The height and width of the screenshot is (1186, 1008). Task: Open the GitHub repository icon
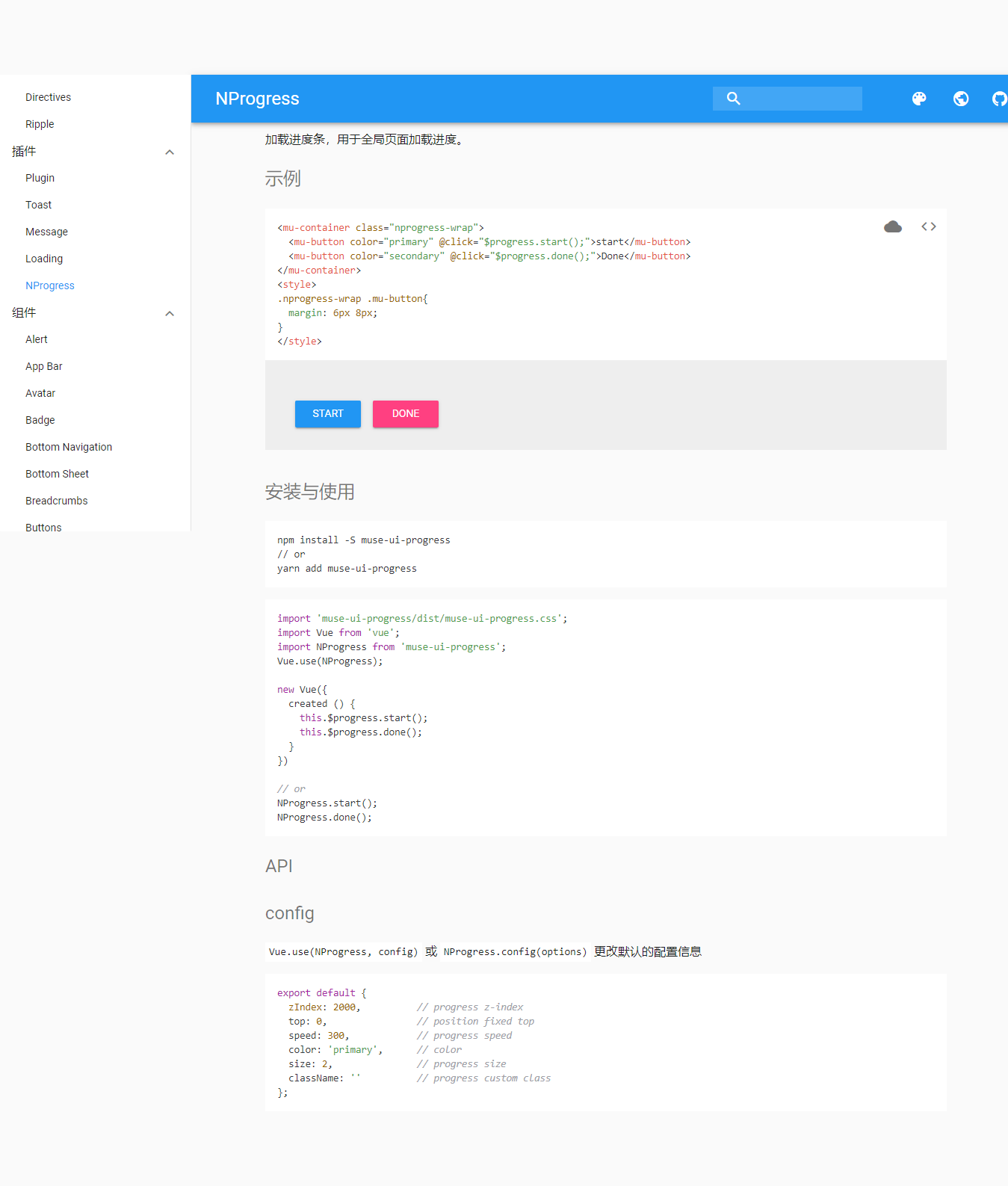(x=1000, y=99)
